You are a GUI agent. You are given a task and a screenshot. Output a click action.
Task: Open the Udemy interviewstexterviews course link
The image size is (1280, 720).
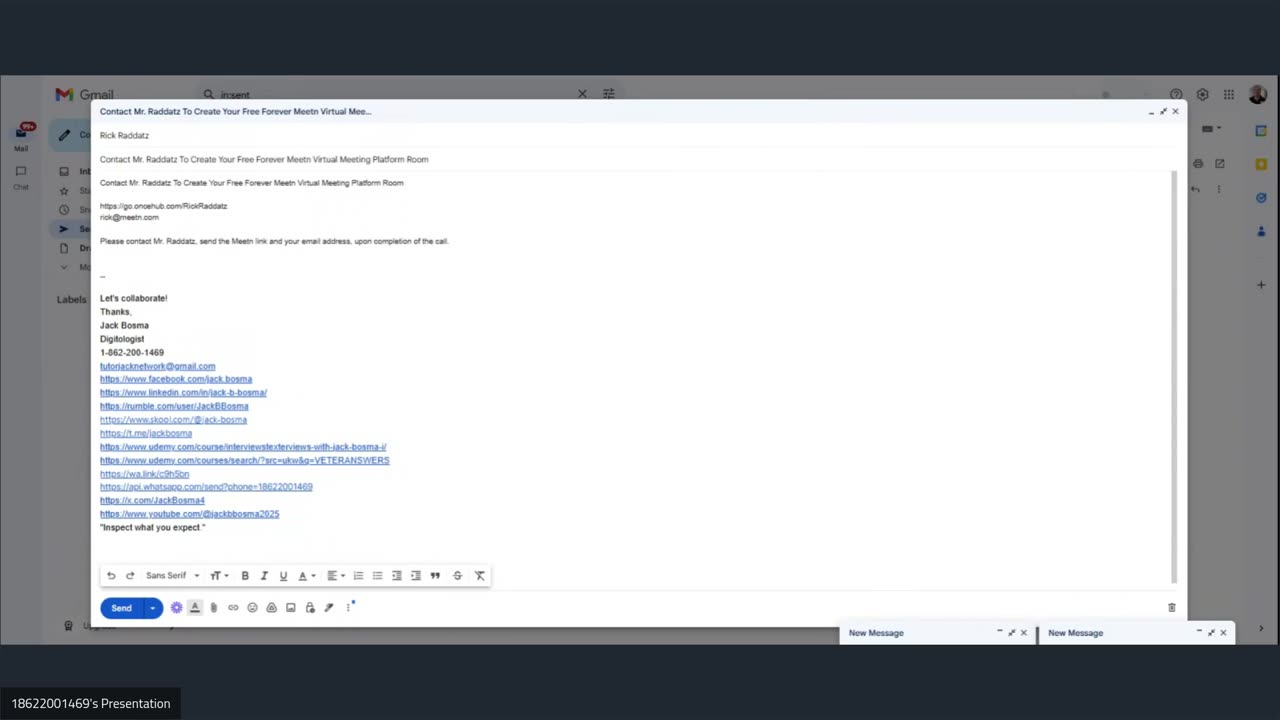[243, 447]
